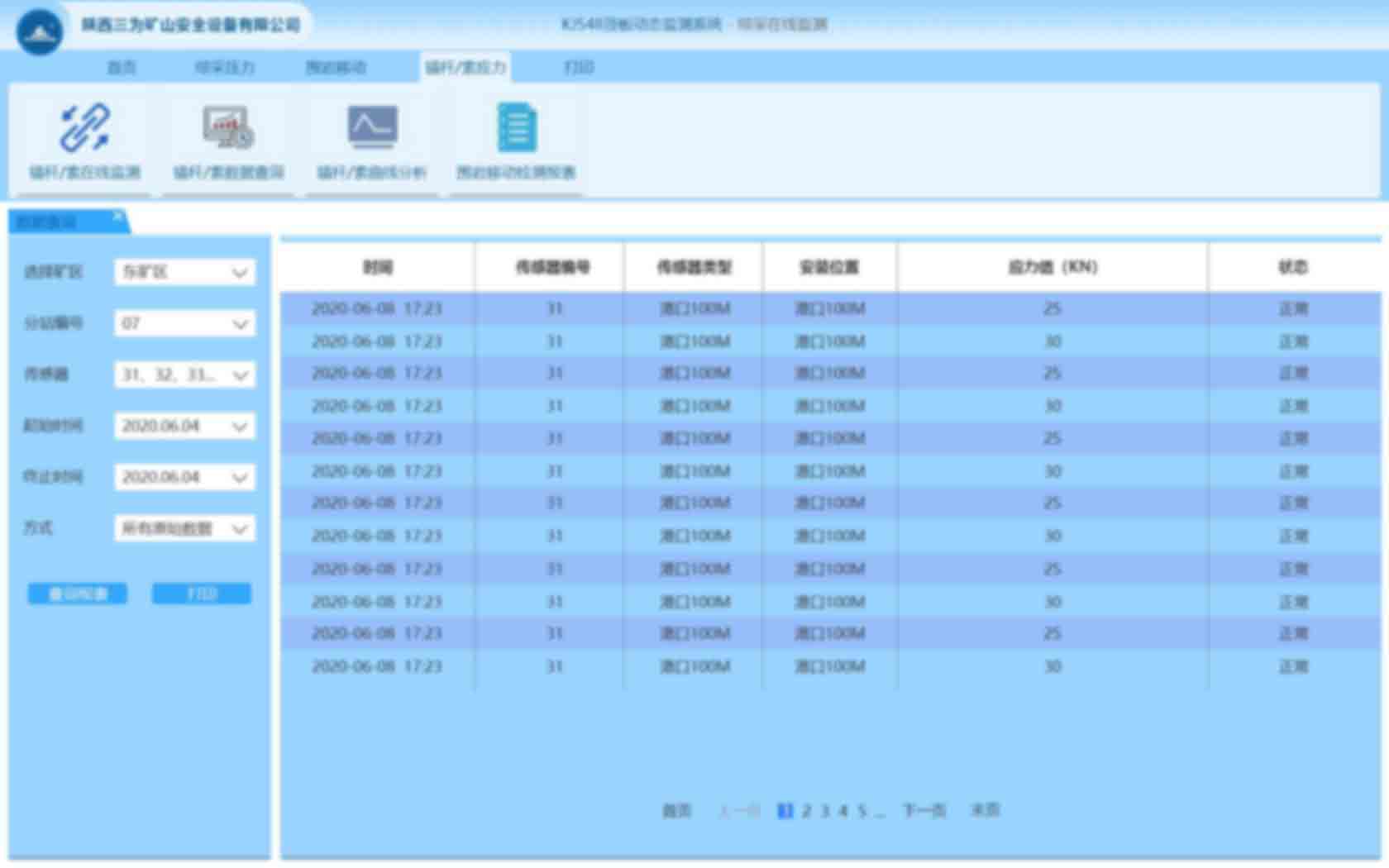Viewport: 1389px width, 868px height.
Task: Go to page 5 in pagination
Action: (862, 810)
